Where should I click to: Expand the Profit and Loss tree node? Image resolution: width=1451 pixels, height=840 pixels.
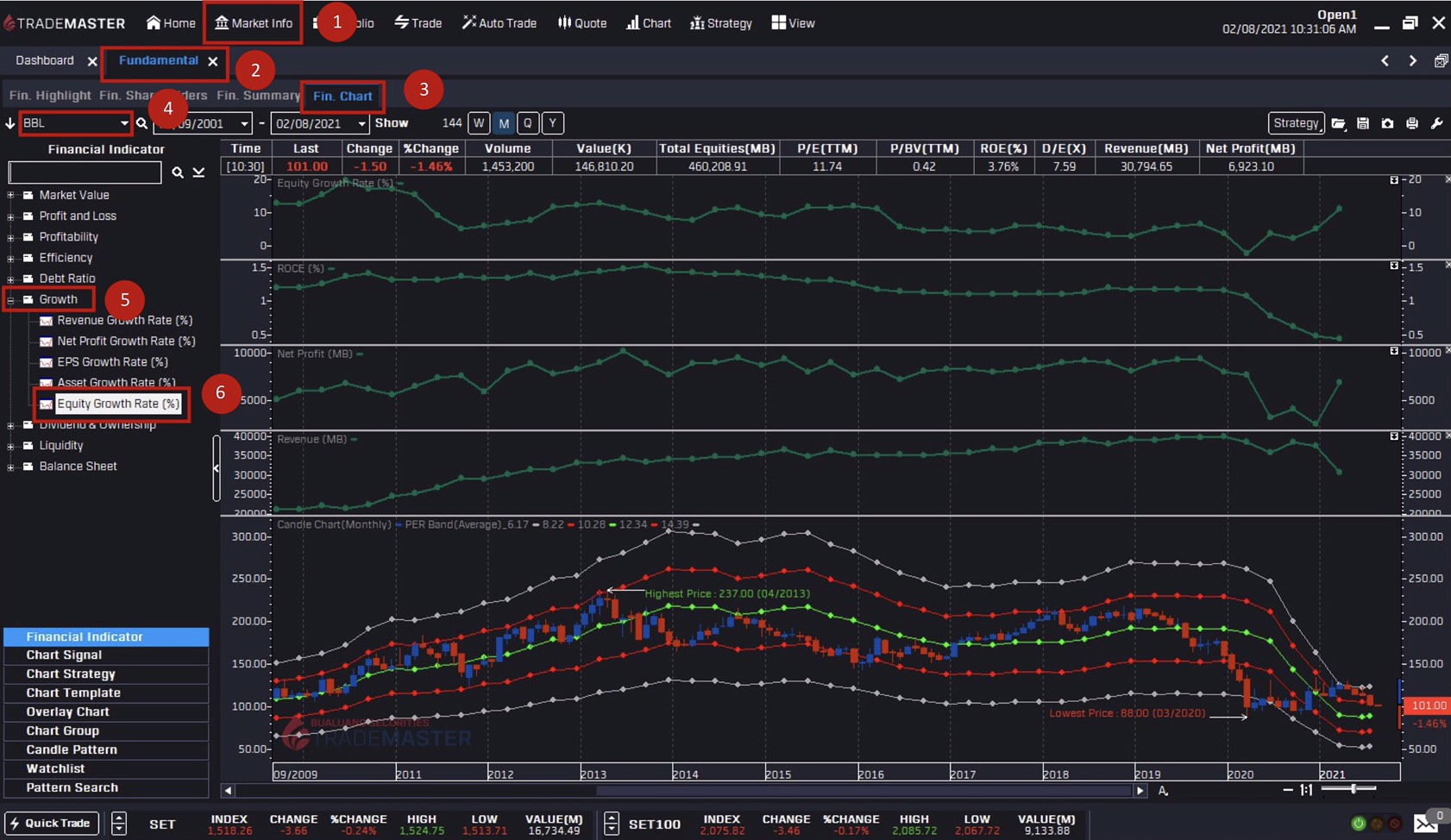coord(10,216)
